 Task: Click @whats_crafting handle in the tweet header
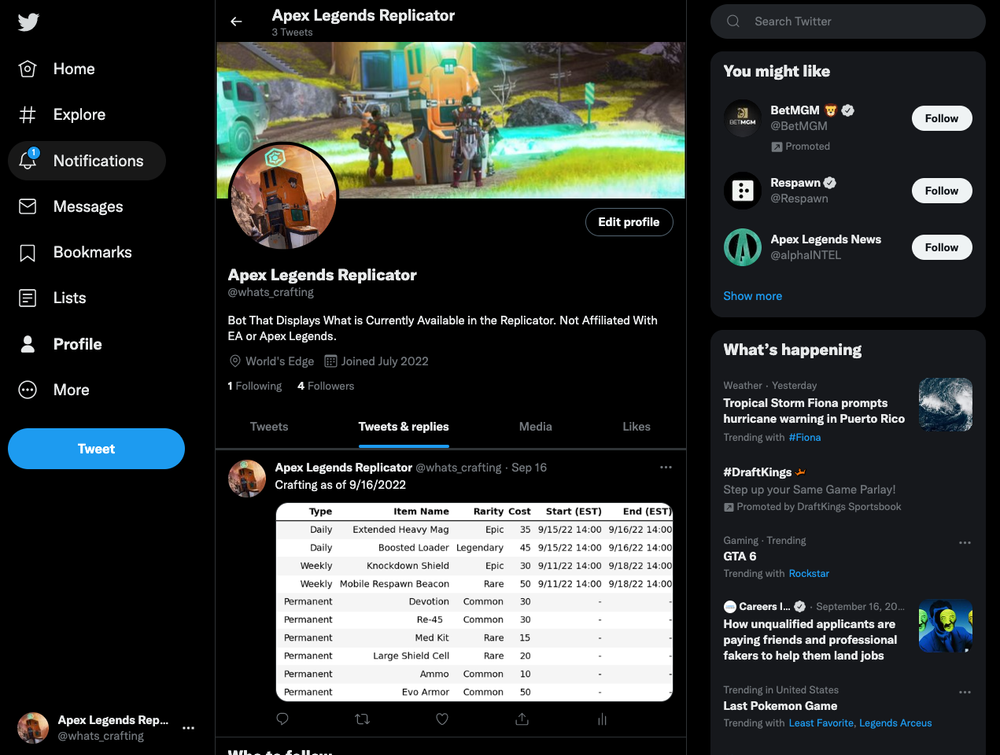[x=459, y=467]
